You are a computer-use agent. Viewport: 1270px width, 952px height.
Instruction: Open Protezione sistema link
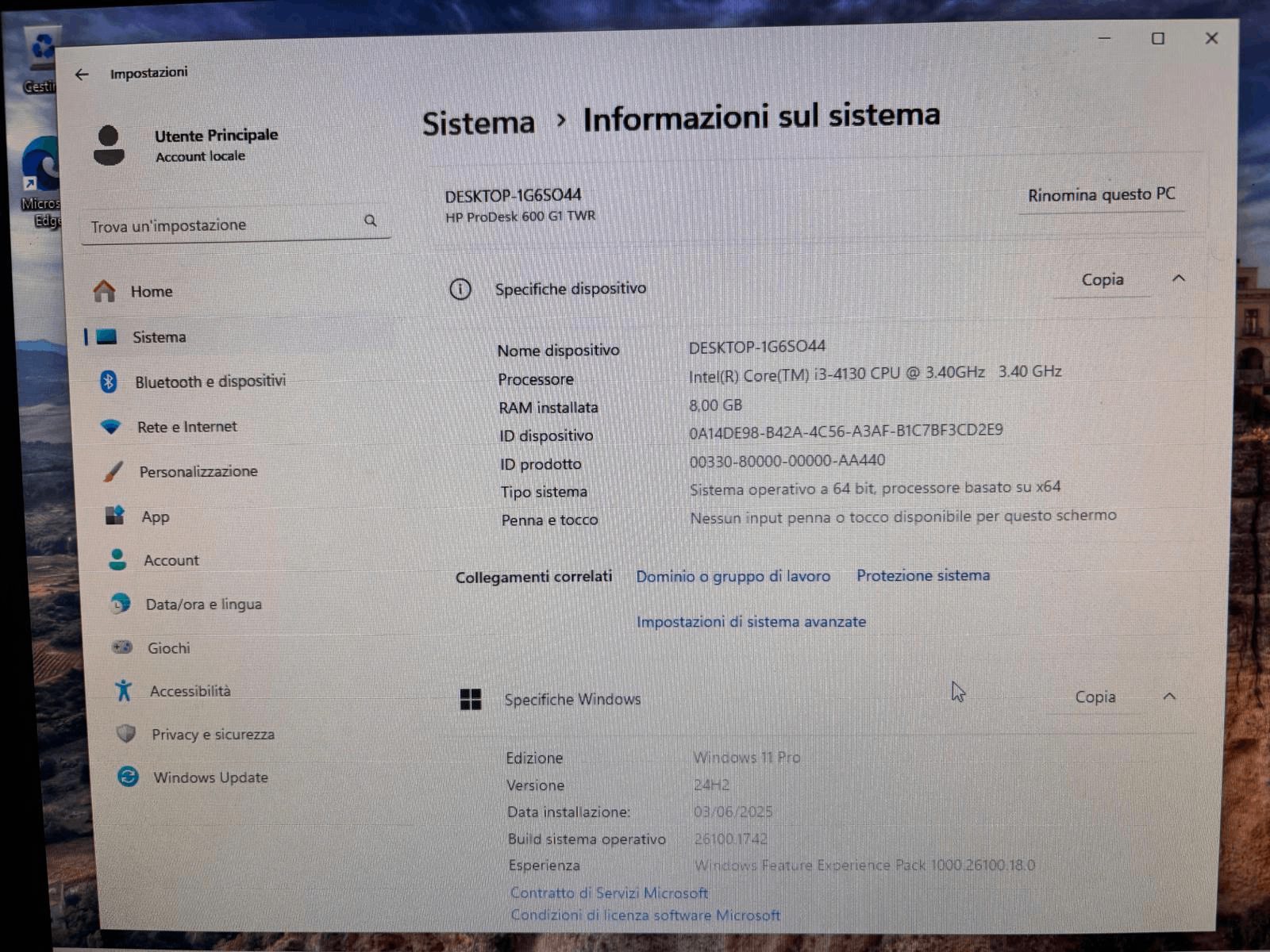click(x=923, y=575)
